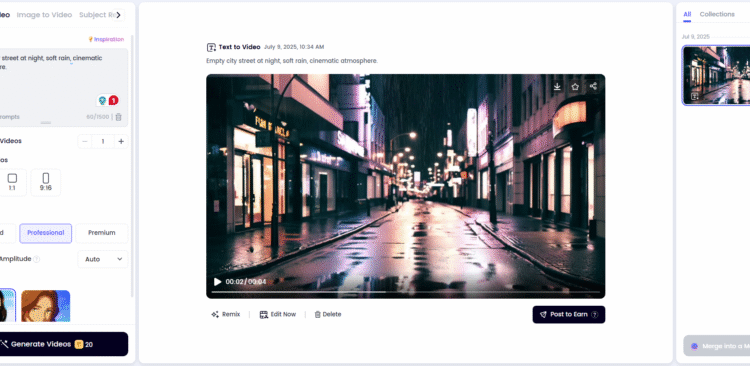This screenshot has height=366, width=750.
Task: Switch to Image to Video tab
Action: pos(44,15)
